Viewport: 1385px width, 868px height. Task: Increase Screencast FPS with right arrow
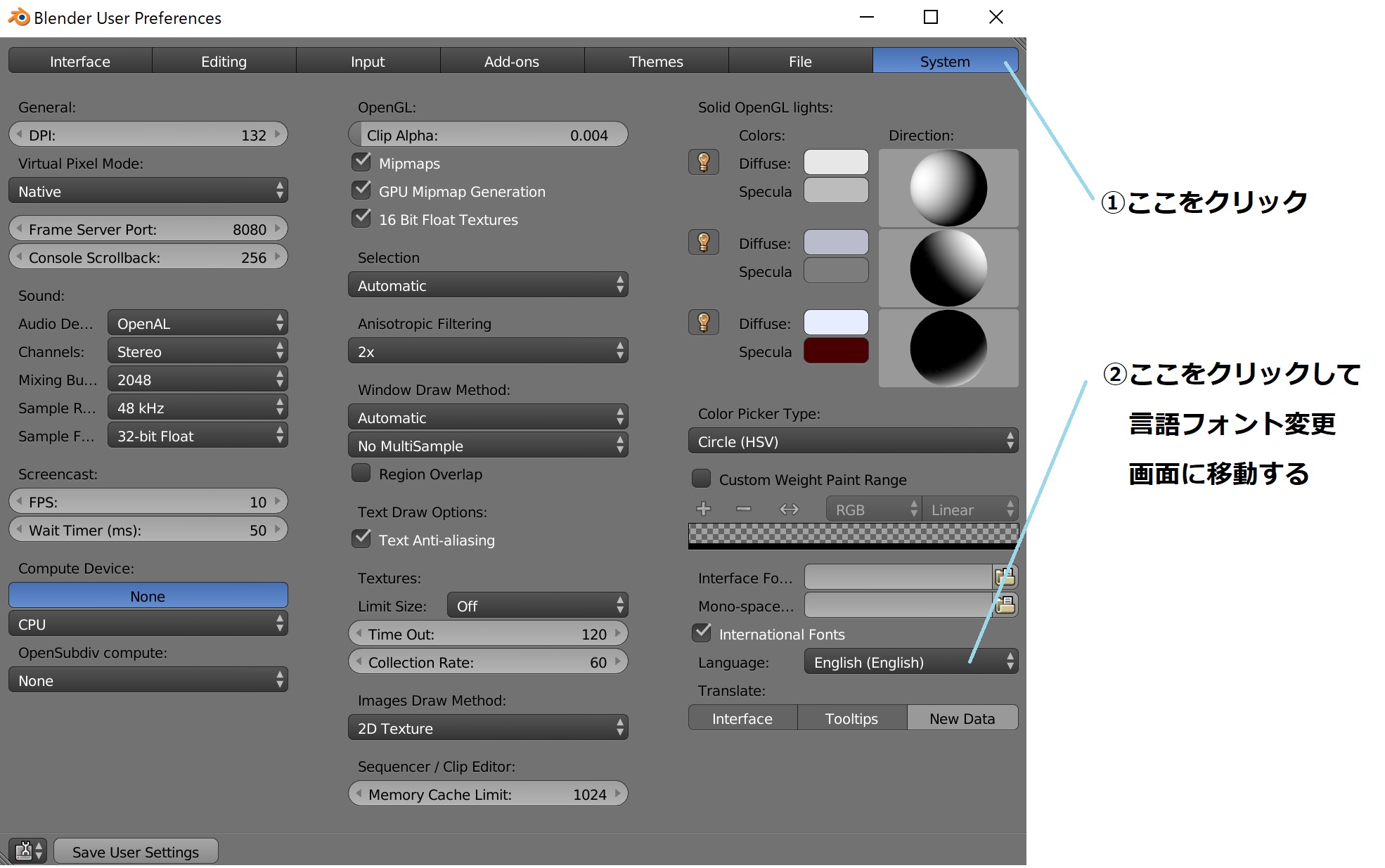[278, 501]
